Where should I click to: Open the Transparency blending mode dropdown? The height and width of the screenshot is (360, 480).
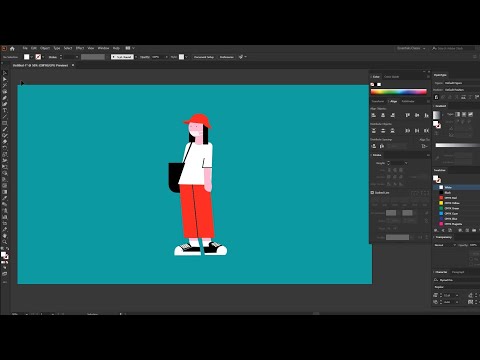click(445, 245)
